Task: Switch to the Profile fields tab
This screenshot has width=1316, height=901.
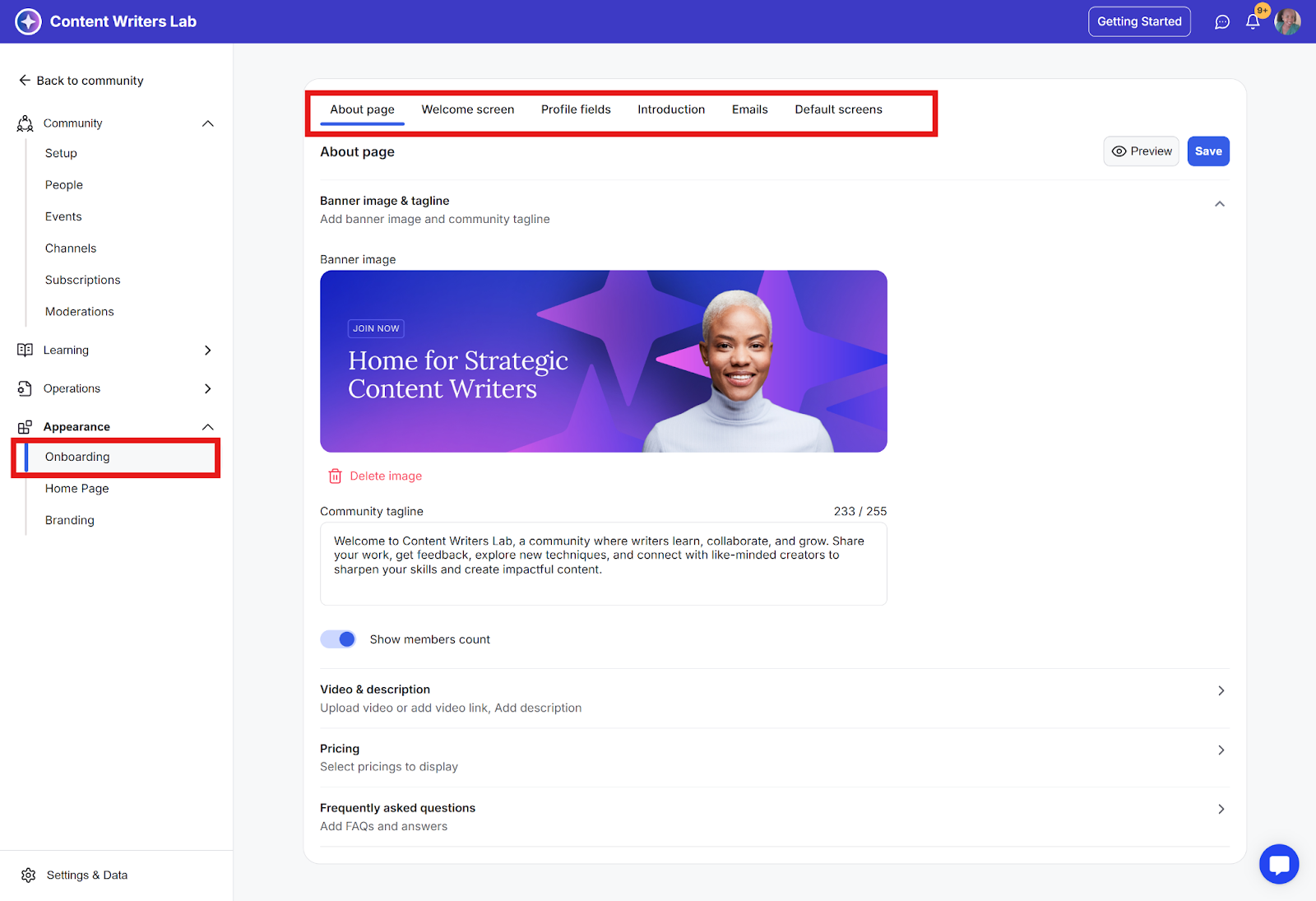Action: (576, 109)
